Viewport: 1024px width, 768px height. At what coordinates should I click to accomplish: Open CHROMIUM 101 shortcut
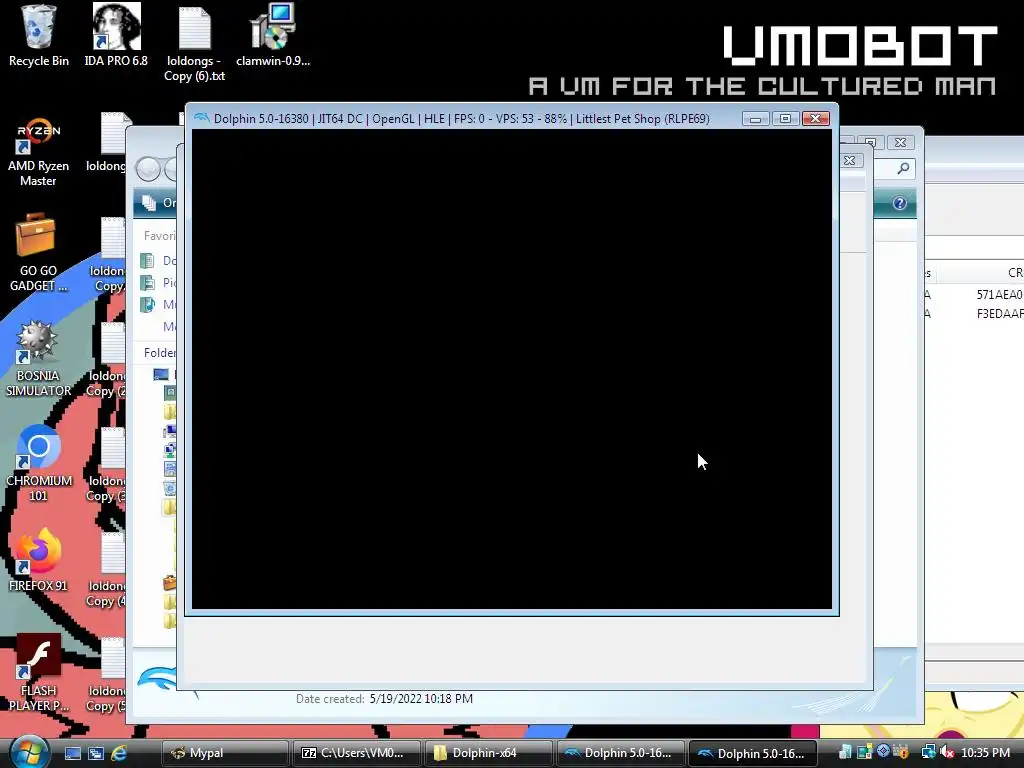point(39,463)
